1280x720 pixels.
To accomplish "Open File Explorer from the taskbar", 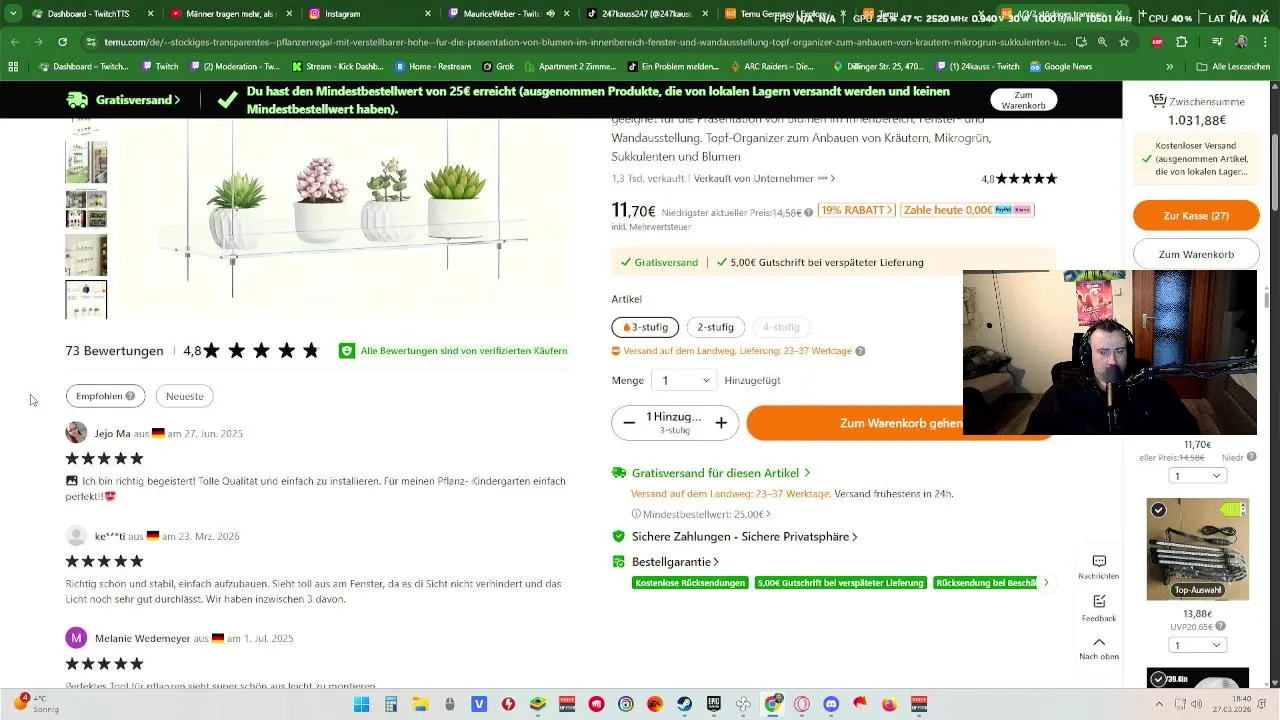I will (x=420, y=704).
